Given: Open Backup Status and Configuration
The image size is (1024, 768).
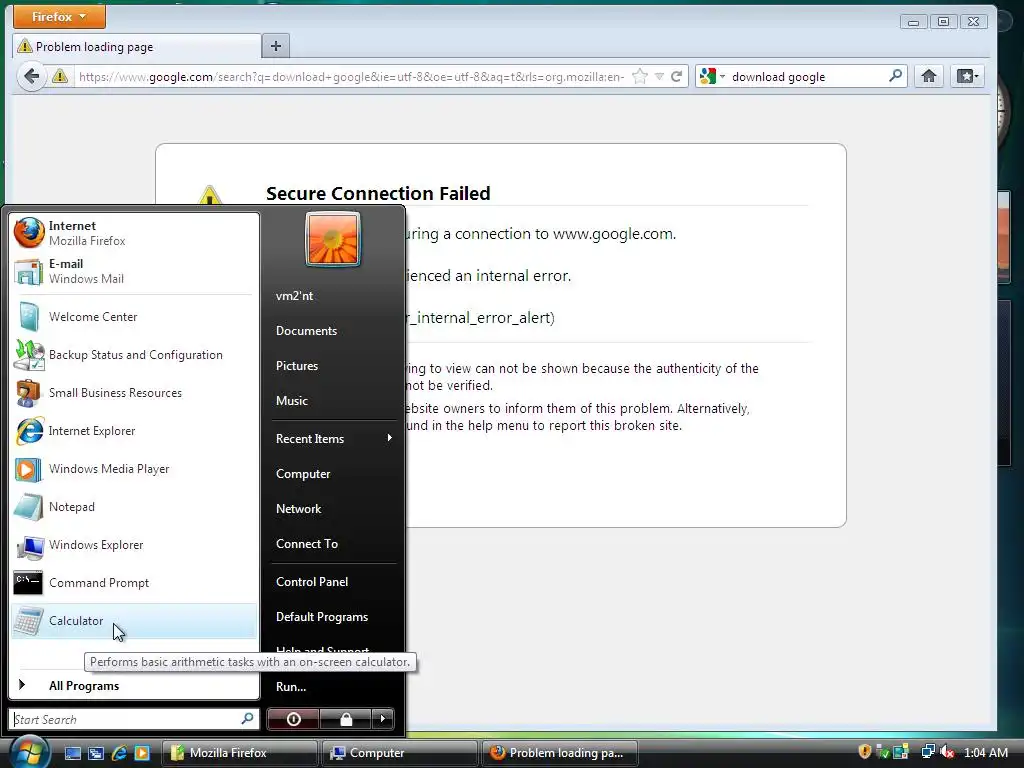Looking at the screenshot, I should (134, 355).
